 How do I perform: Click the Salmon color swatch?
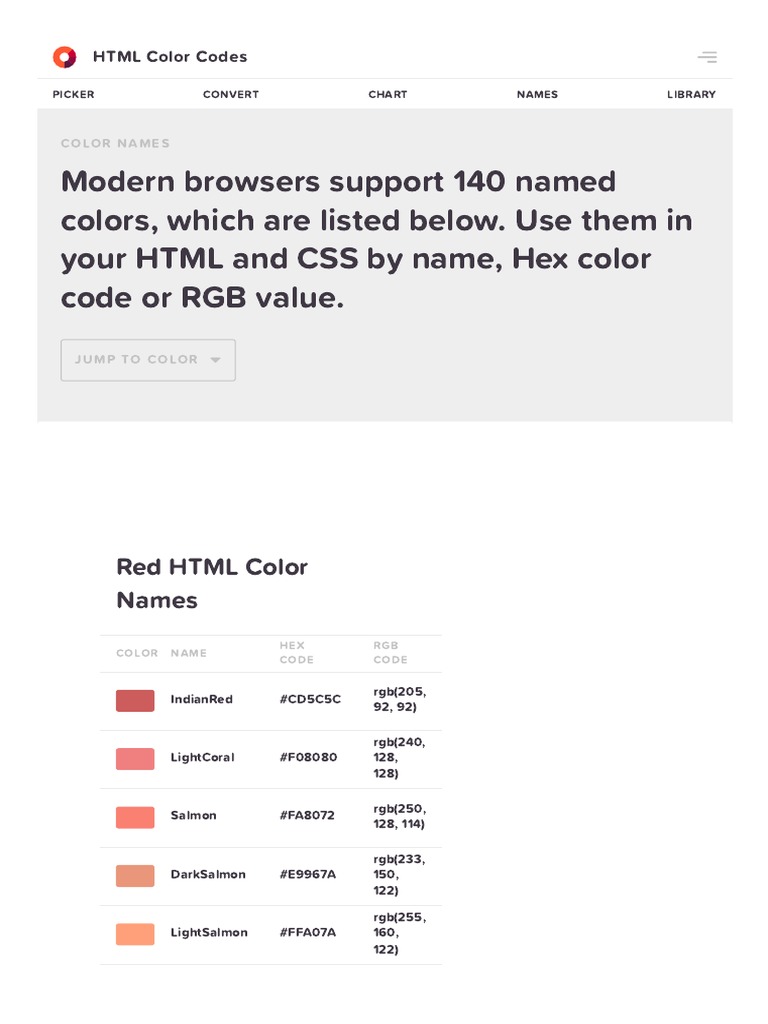tap(135, 817)
